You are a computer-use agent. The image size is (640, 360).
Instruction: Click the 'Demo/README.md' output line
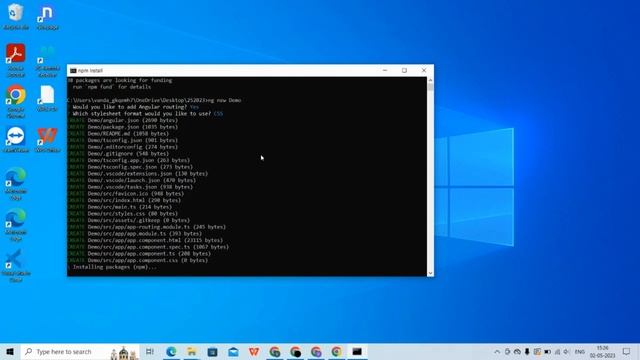click(118, 133)
